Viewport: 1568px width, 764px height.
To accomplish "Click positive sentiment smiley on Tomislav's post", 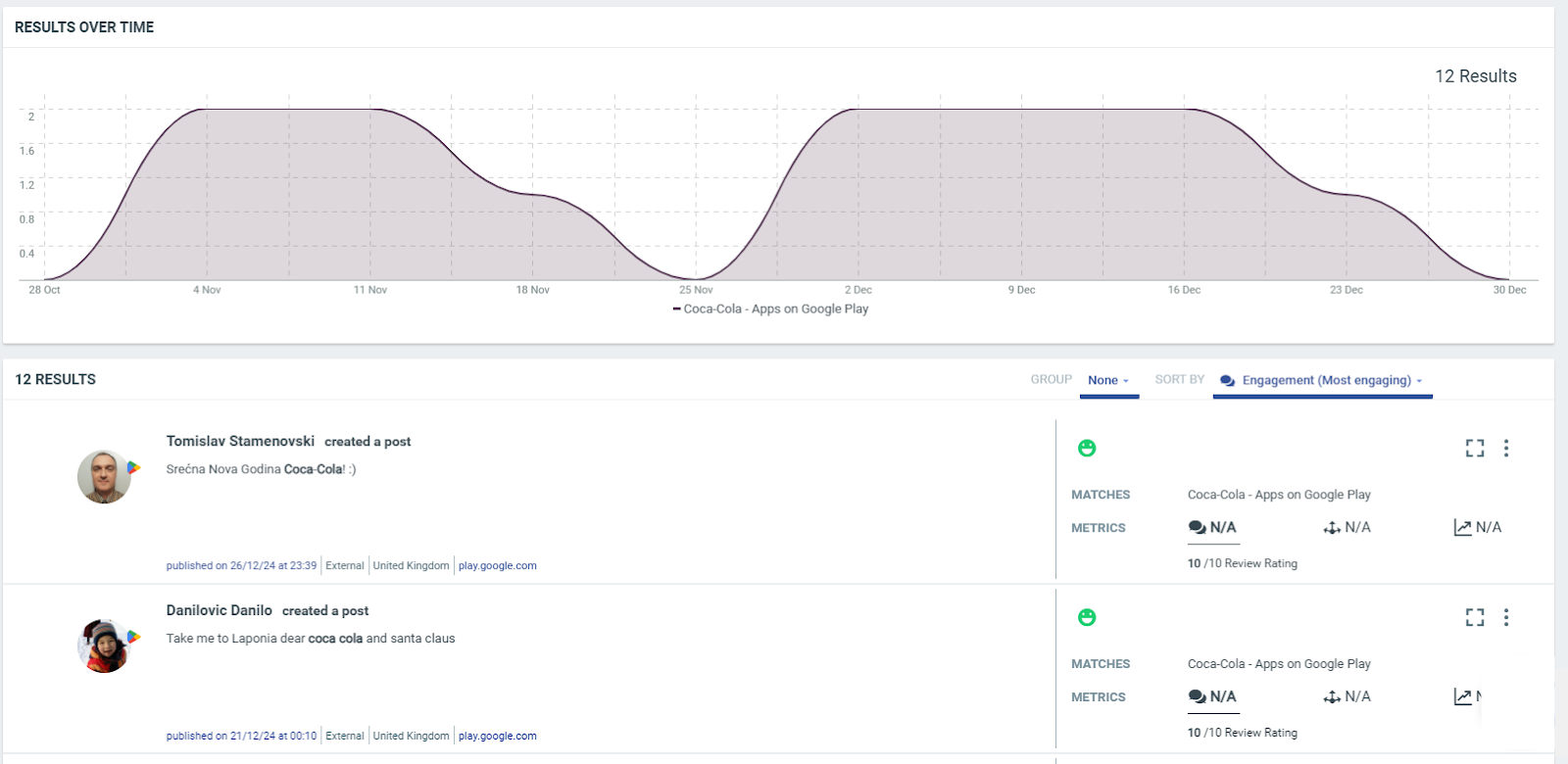I will click(1087, 449).
